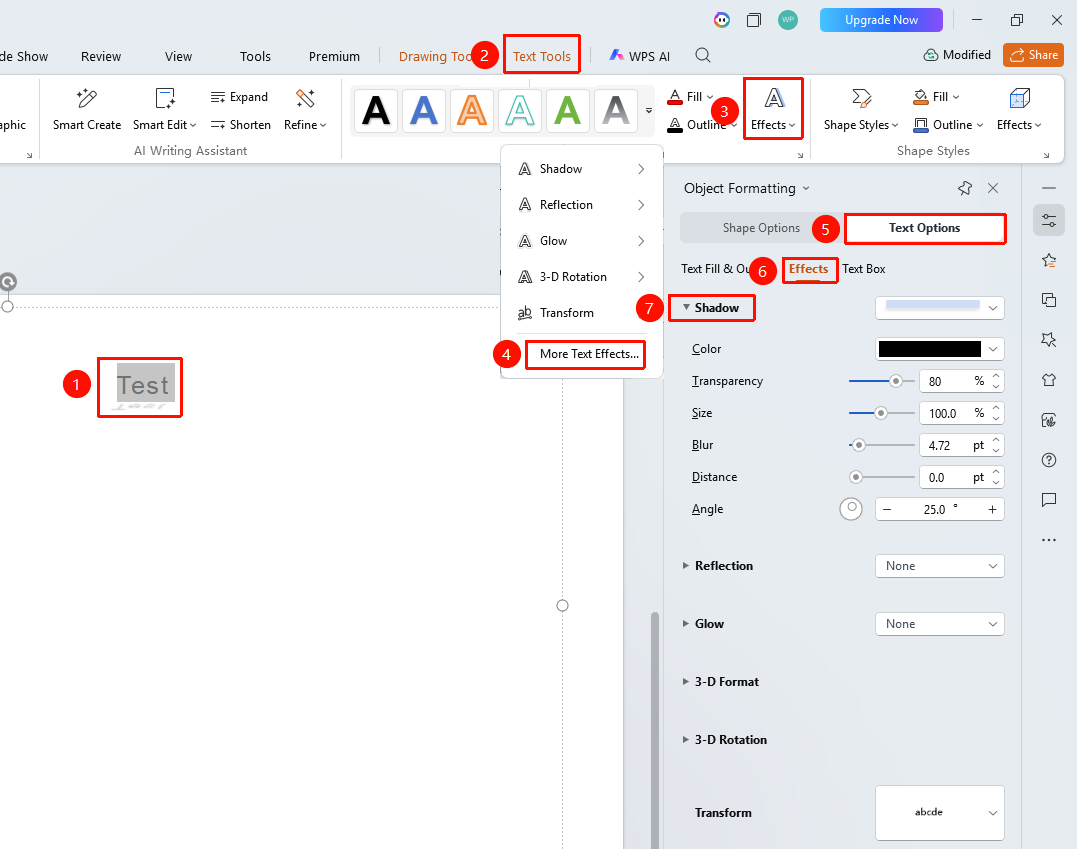Open shape Effects dropdown
Viewport: 1077px width, 849px height.
(1019, 109)
